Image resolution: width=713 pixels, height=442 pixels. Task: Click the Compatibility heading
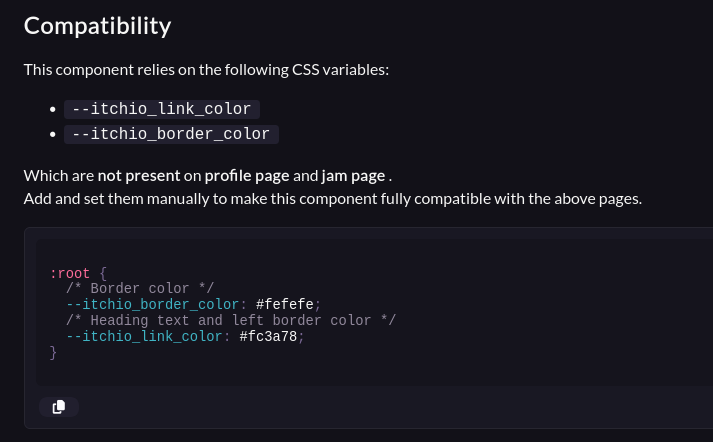[x=97, y=26]
